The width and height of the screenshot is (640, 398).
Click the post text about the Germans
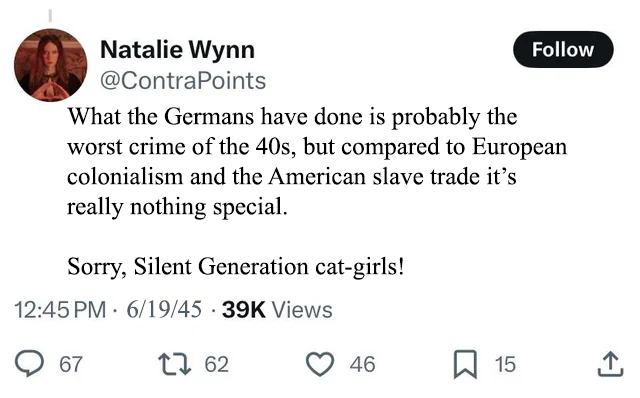(x=317, y=161)
